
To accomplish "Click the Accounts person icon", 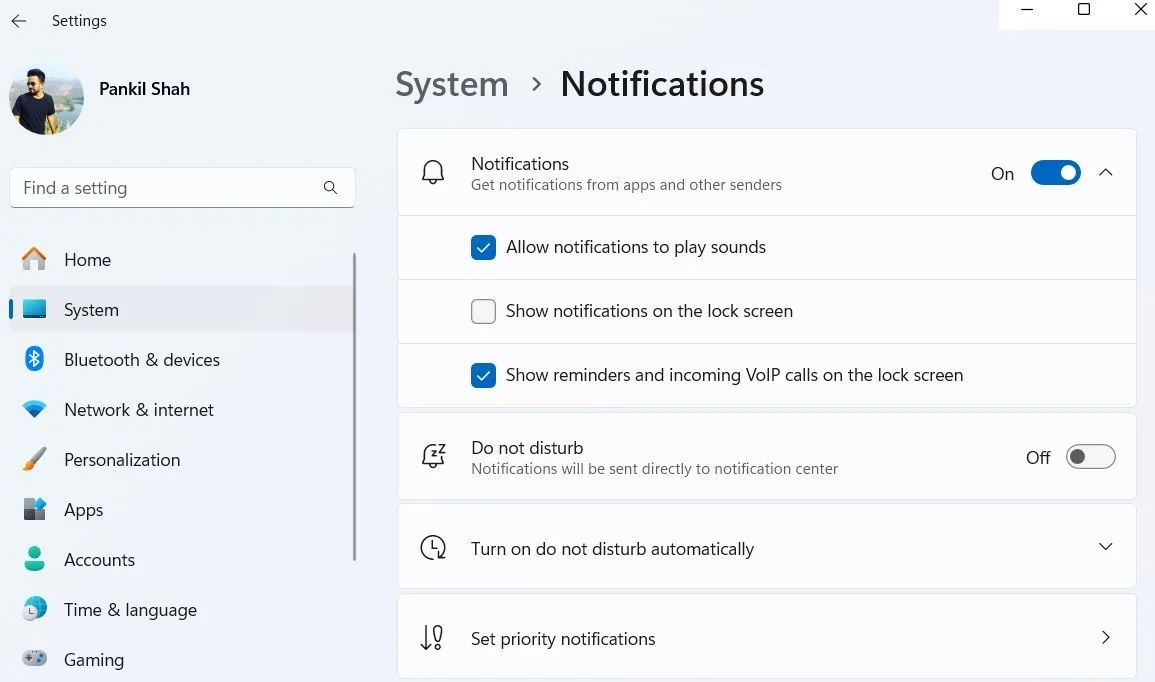I will tap(34, 560).
